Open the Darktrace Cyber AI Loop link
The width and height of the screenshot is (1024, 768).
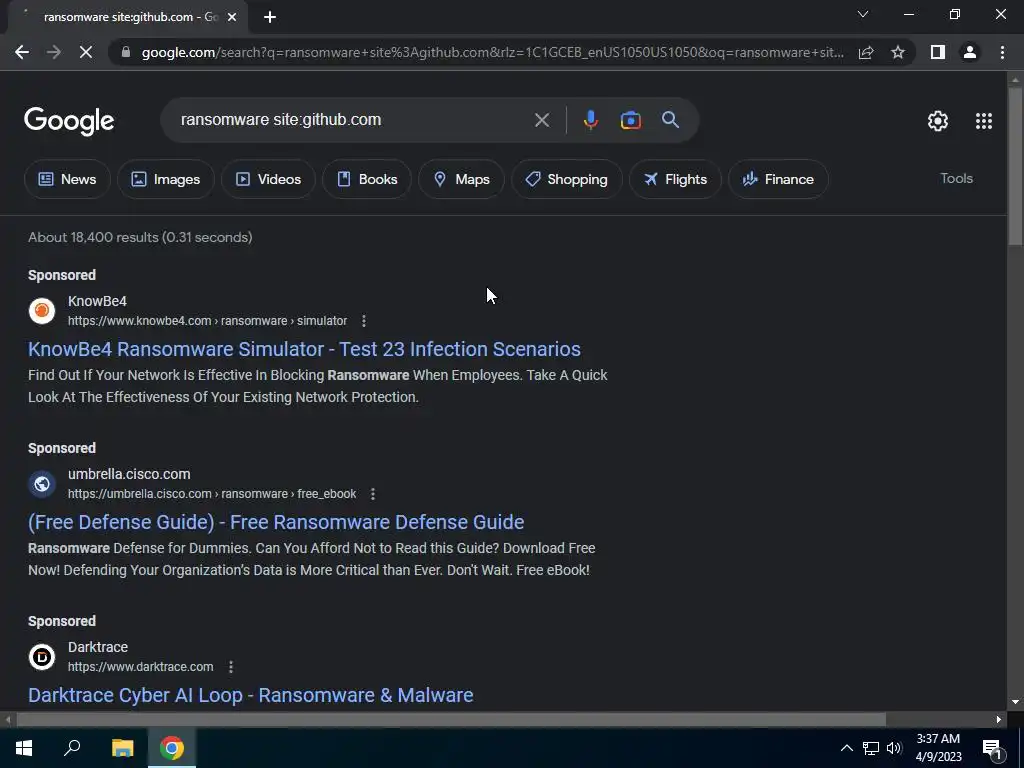pos(251,695)
